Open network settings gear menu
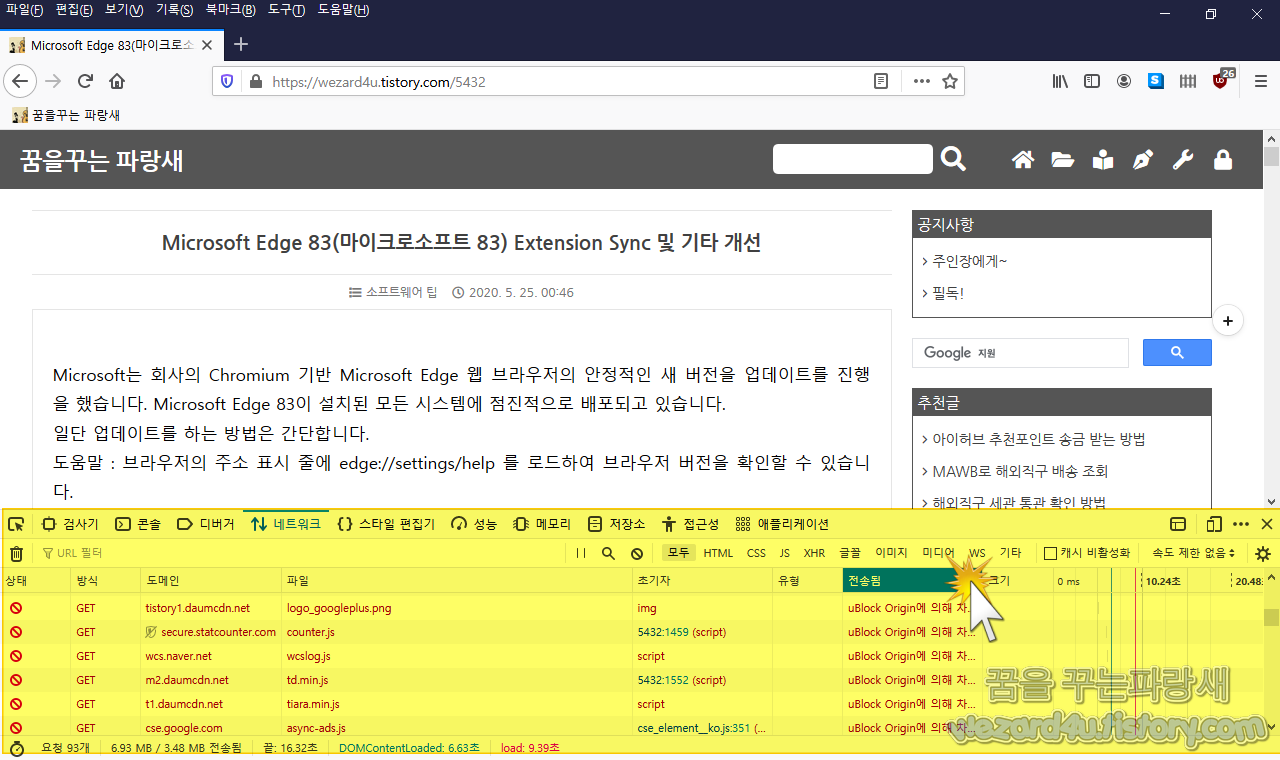The width and height of the screenshot is (1280, 760). 1263,553
